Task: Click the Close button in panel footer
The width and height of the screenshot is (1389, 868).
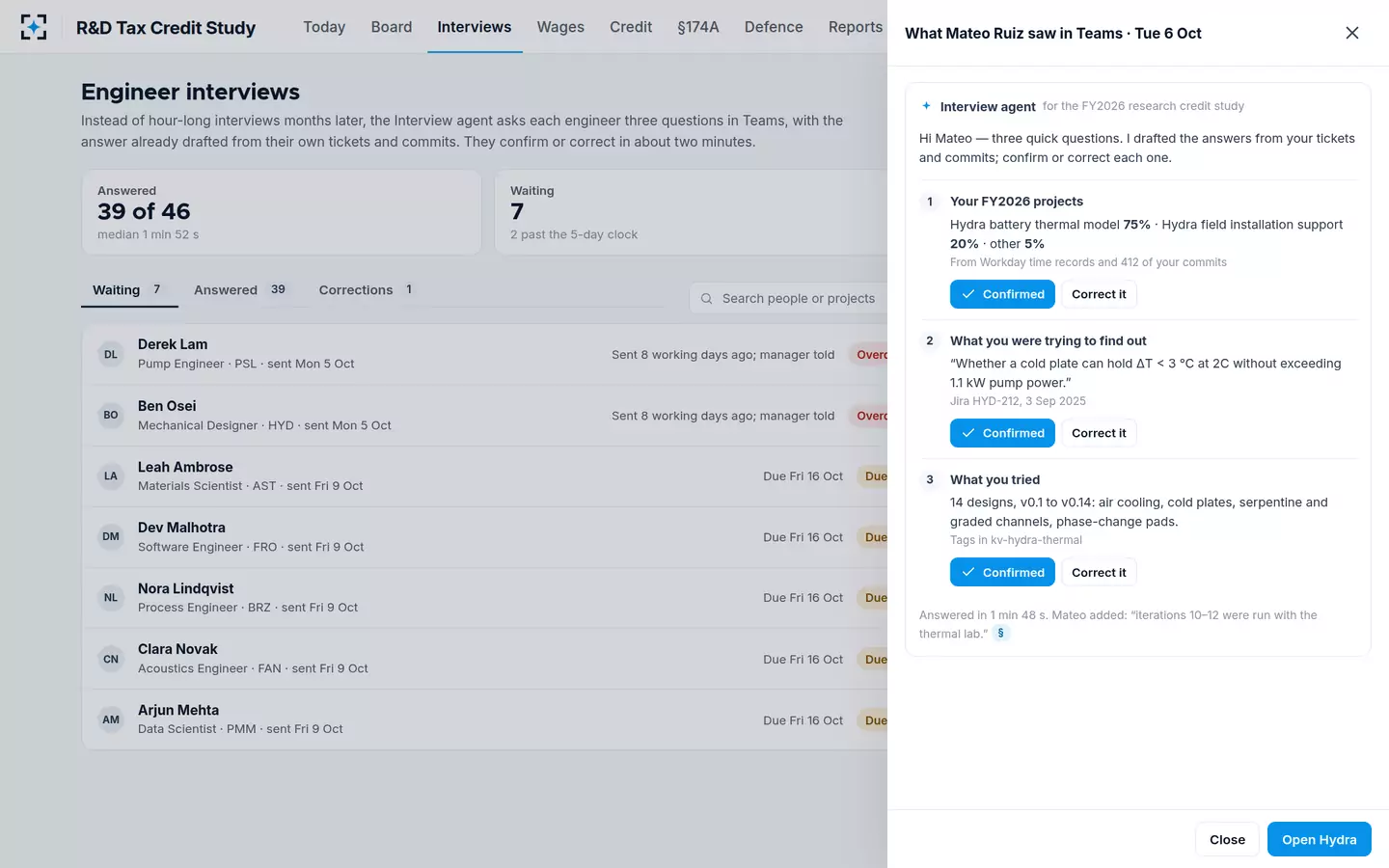Action: point(1227,839)
